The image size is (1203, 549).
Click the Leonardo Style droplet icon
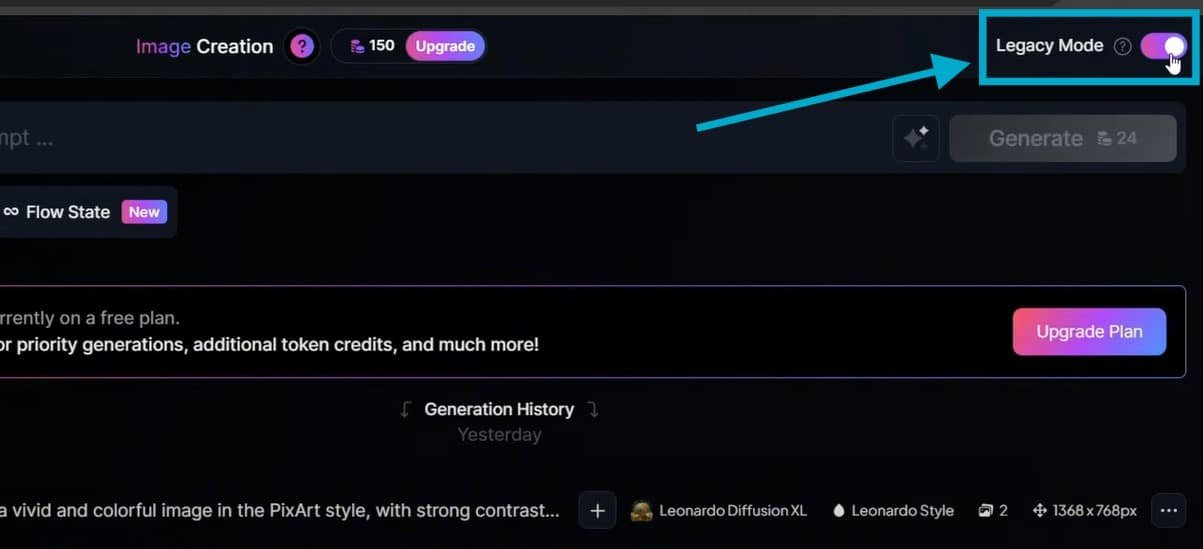pyautogui.click(x=838, y=511)
